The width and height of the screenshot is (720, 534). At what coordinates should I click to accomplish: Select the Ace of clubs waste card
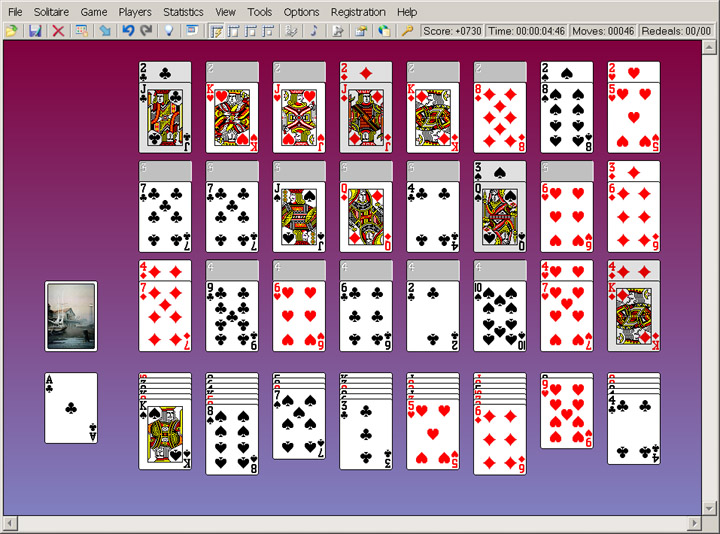coord(71,408)
